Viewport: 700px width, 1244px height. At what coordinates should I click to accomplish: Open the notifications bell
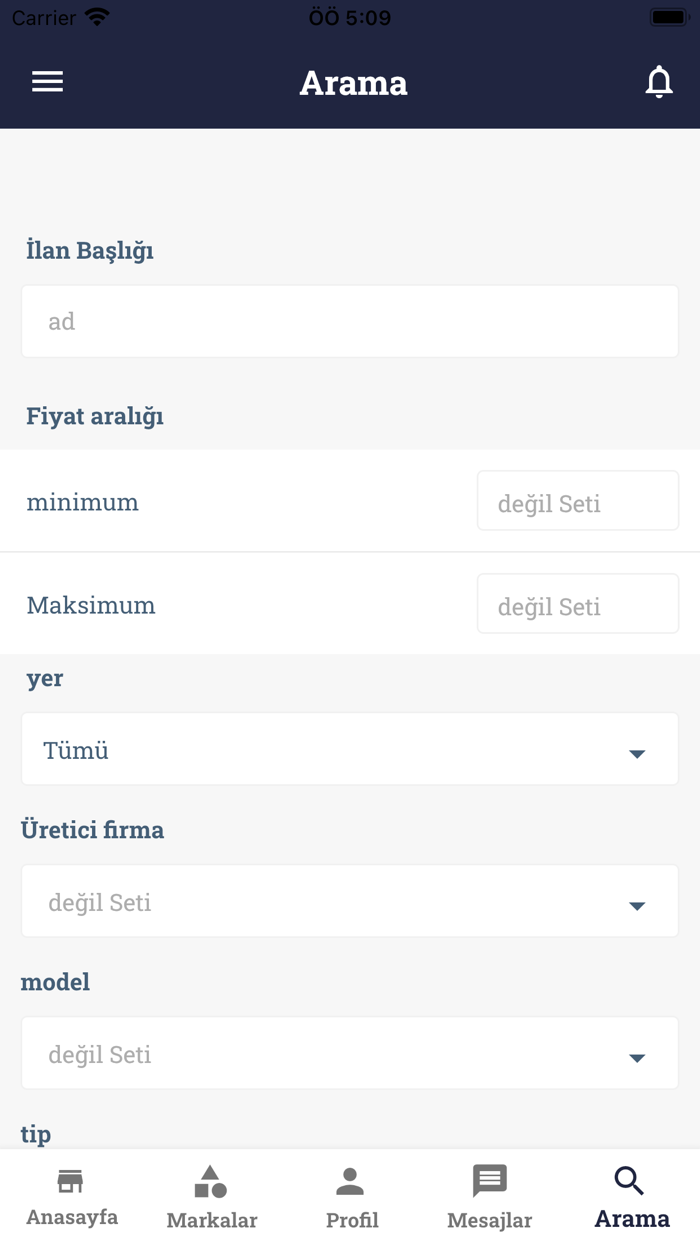658,82
